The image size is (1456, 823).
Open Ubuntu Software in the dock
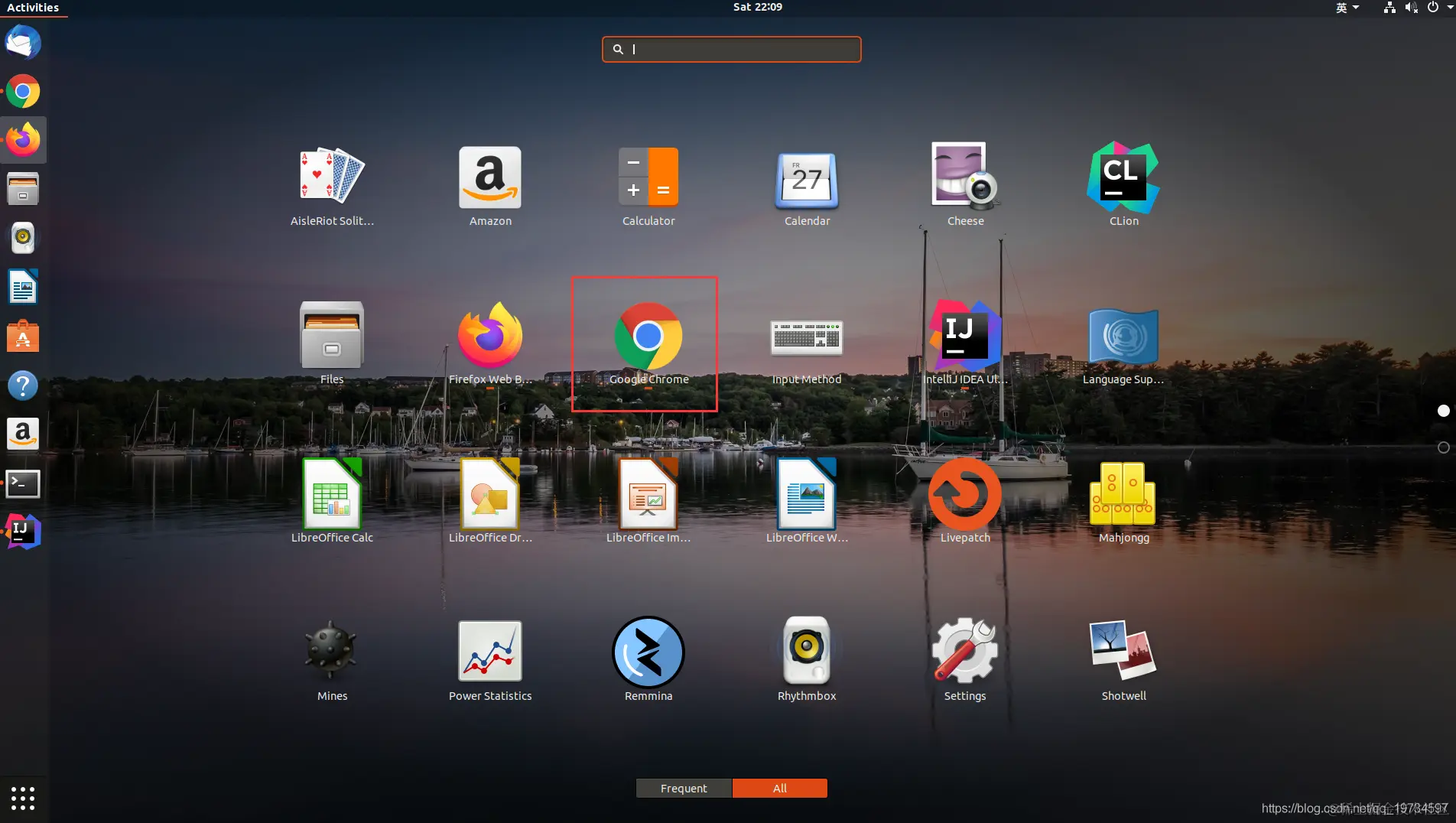click(x=23, y=336)
